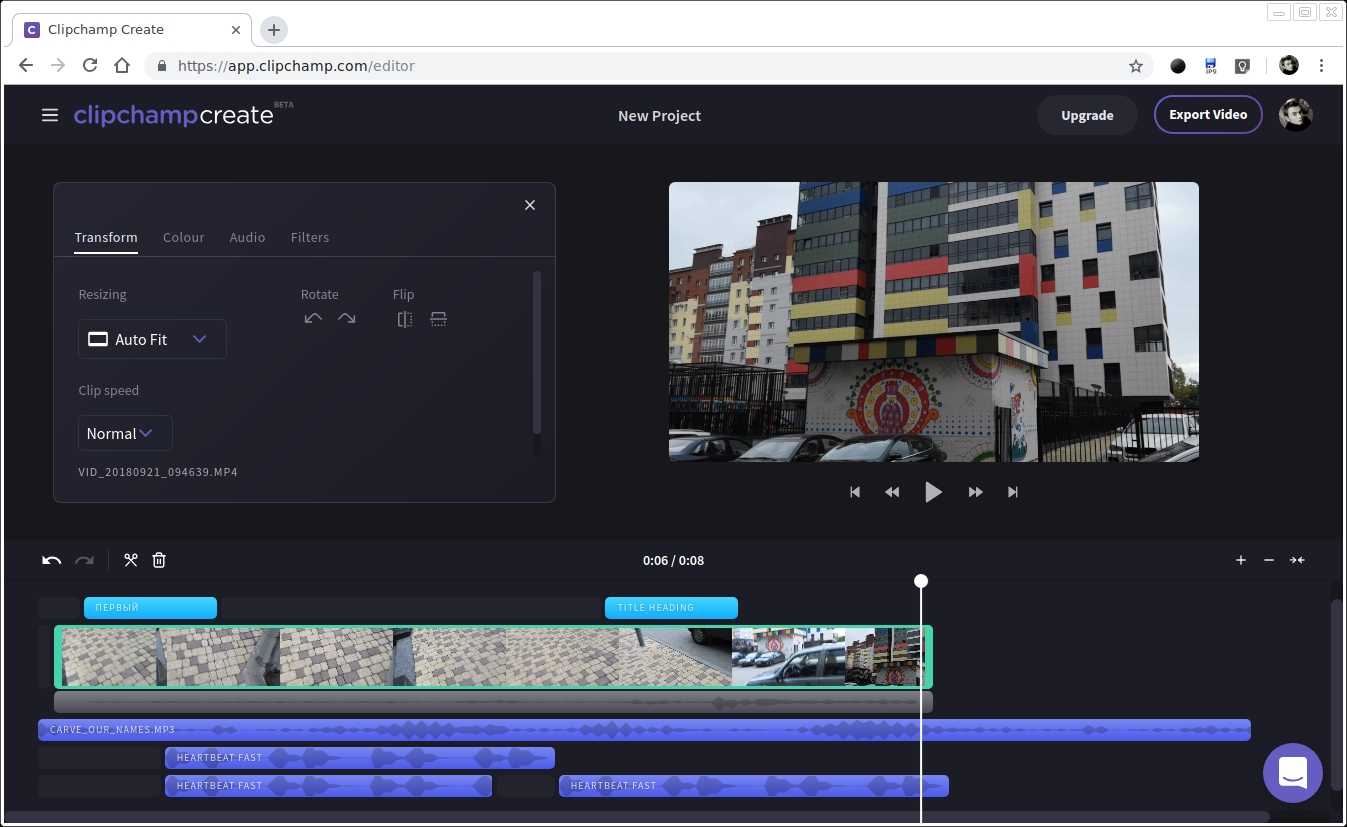The height and width of the screenshot is (827, 1347).
Task: Play the video preview
Action: 933,492
